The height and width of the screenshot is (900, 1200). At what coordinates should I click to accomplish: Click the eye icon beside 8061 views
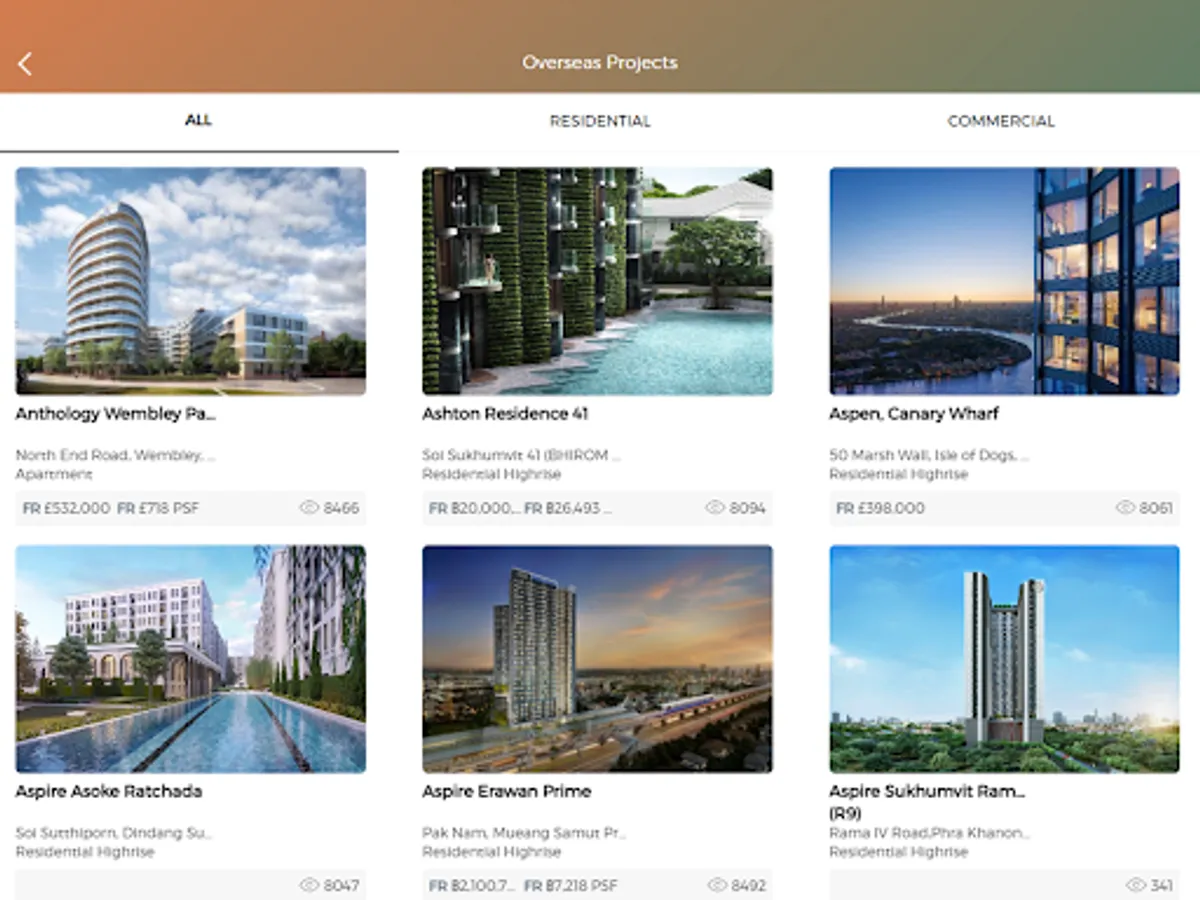1125,508
